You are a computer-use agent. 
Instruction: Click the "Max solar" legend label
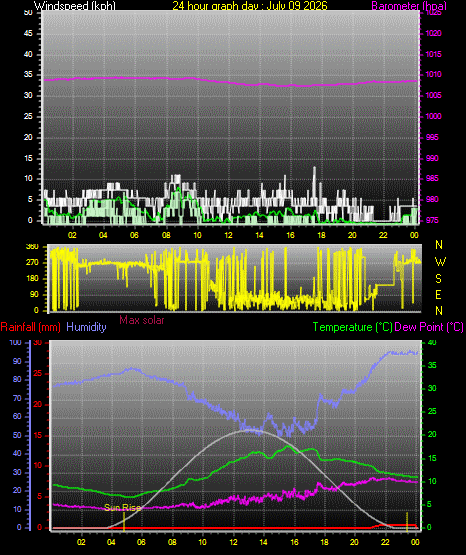tap(142, 320)
